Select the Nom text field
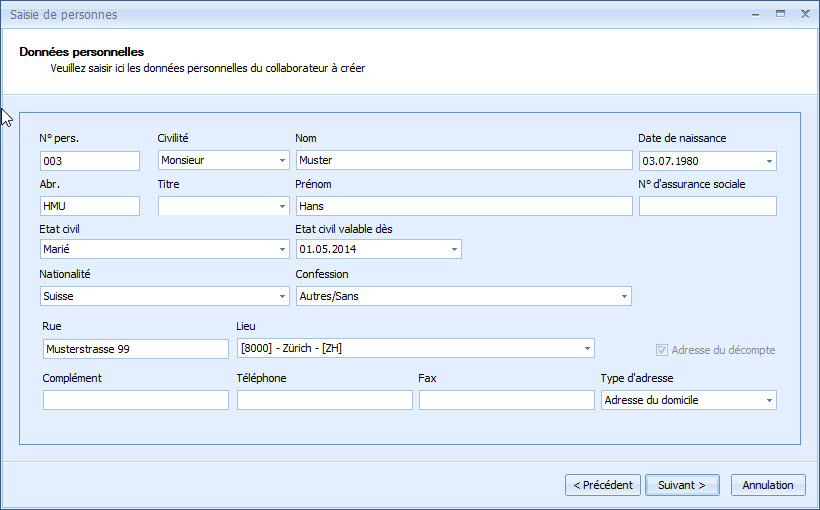Image resolution: width=820 pixels, height=510 pixels. (x=464, y=161)
